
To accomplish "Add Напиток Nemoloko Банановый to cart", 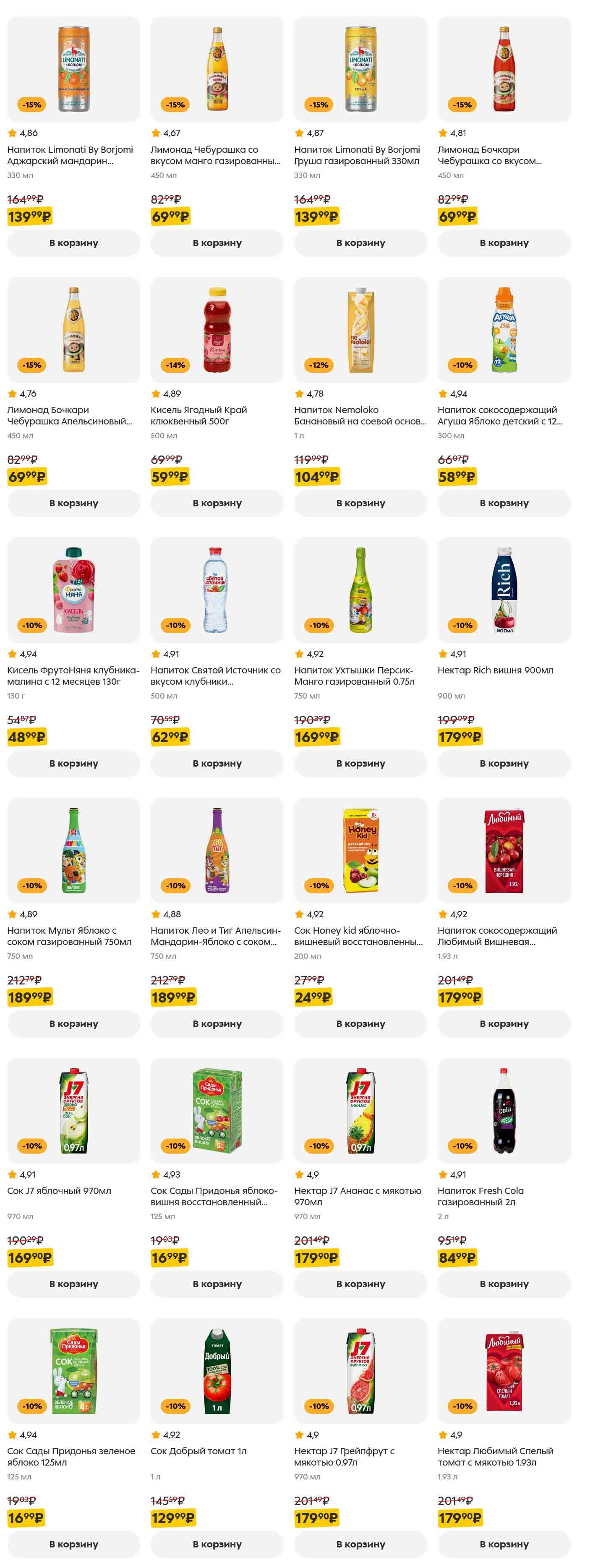I will (x=360, y=503).
